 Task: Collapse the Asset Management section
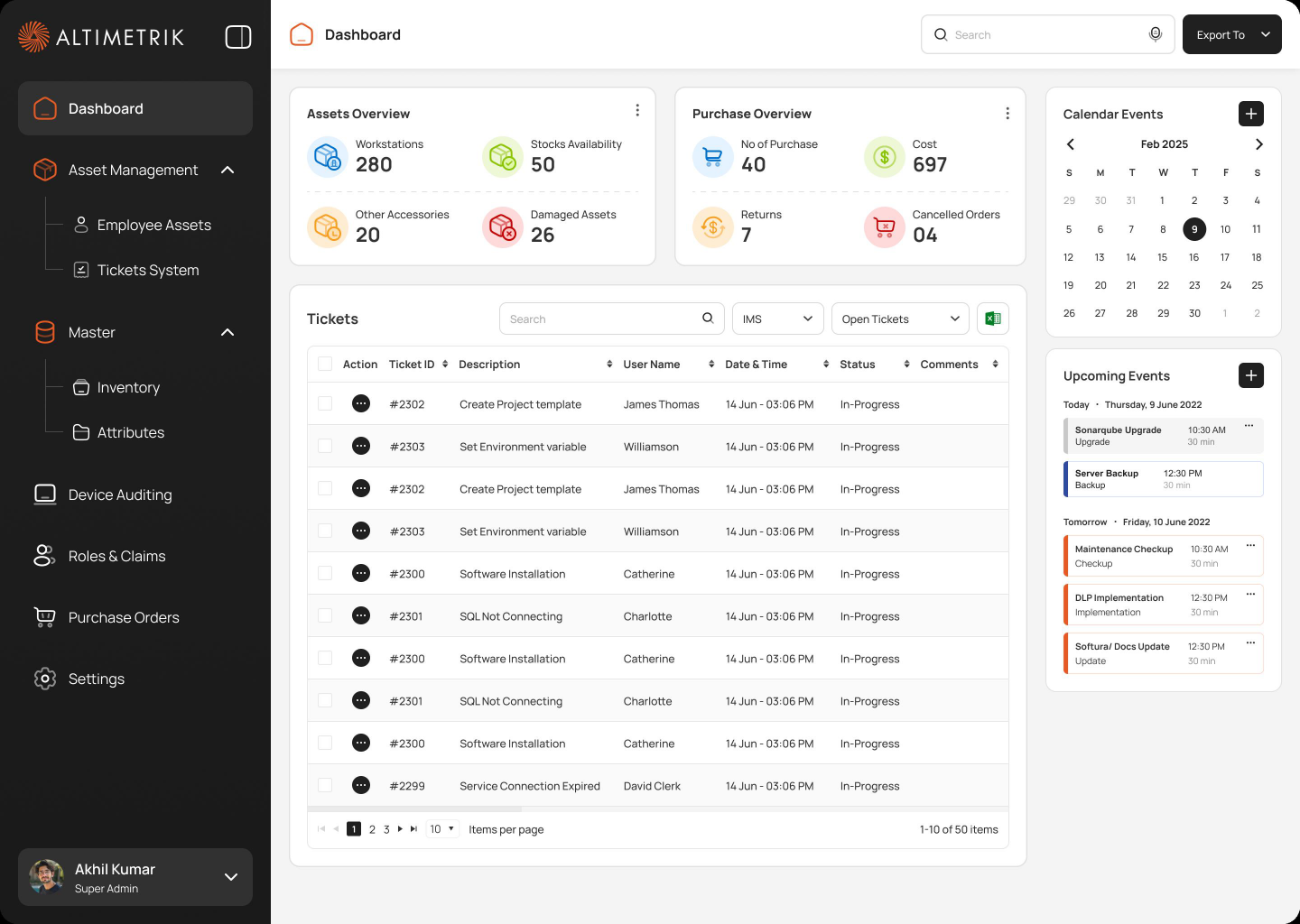pyautogui.click(x=227, y=170)
